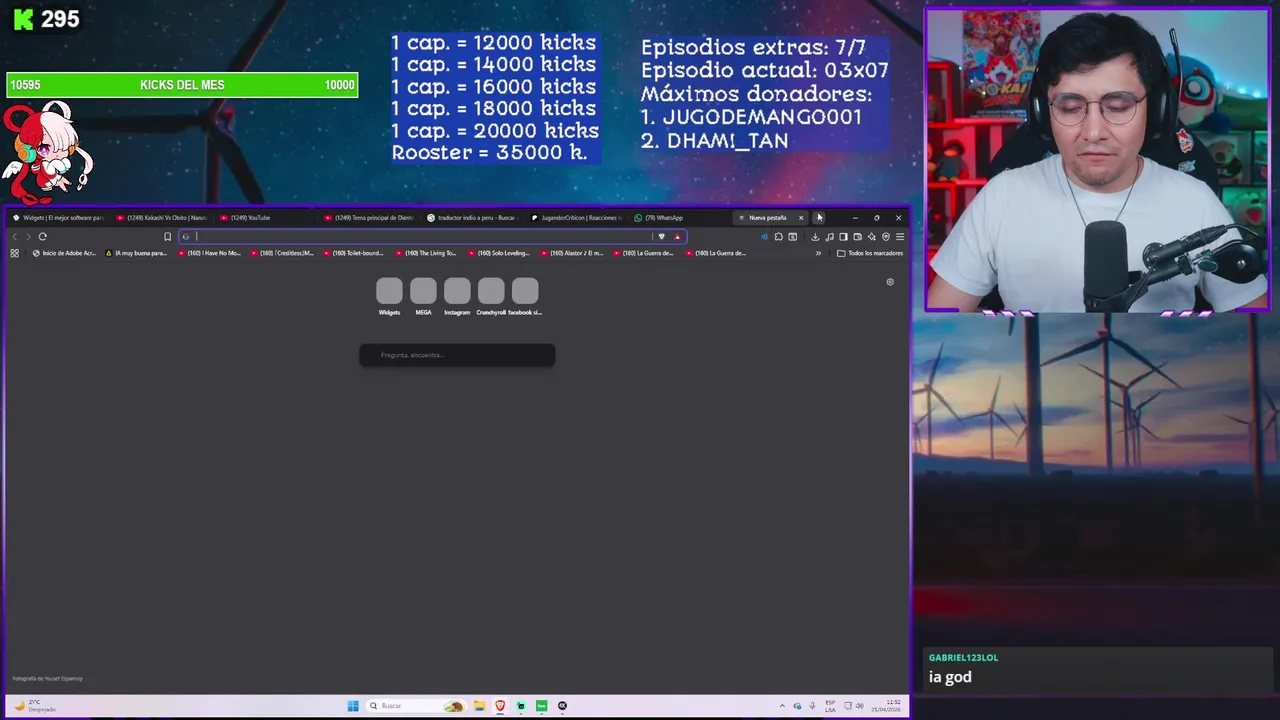Open the bookmarks bar apps grid icon
The height and width of the screenshot is (720, 1280).
[14, 253]
